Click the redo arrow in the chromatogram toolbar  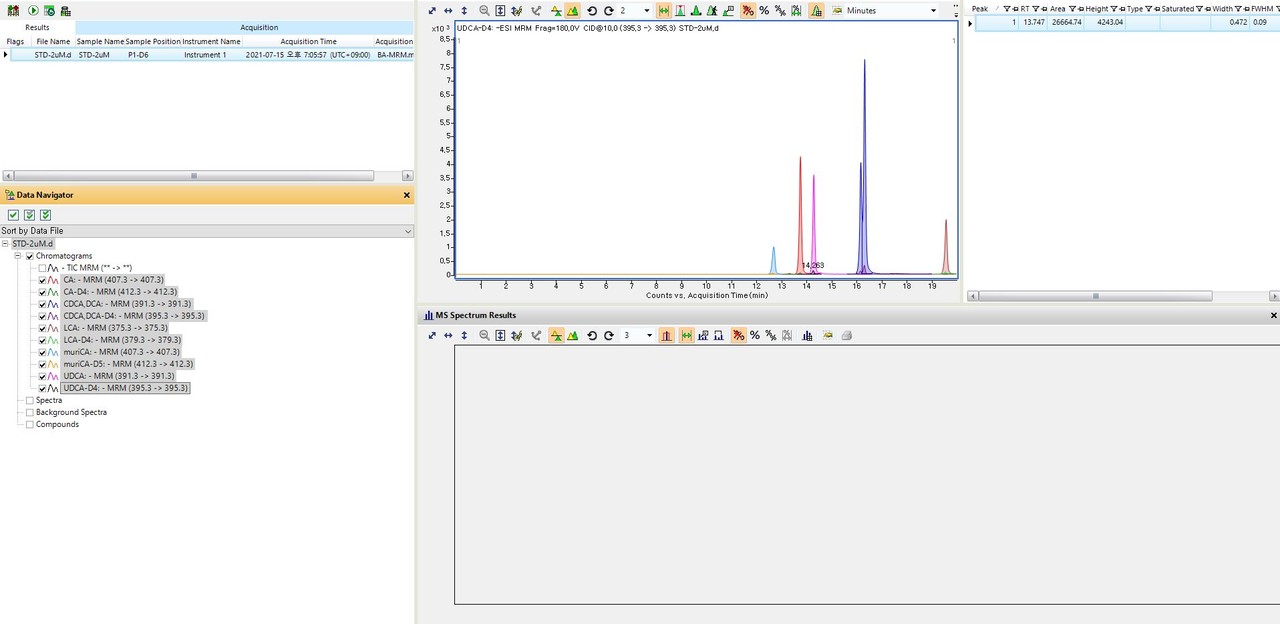click(608, 10)
